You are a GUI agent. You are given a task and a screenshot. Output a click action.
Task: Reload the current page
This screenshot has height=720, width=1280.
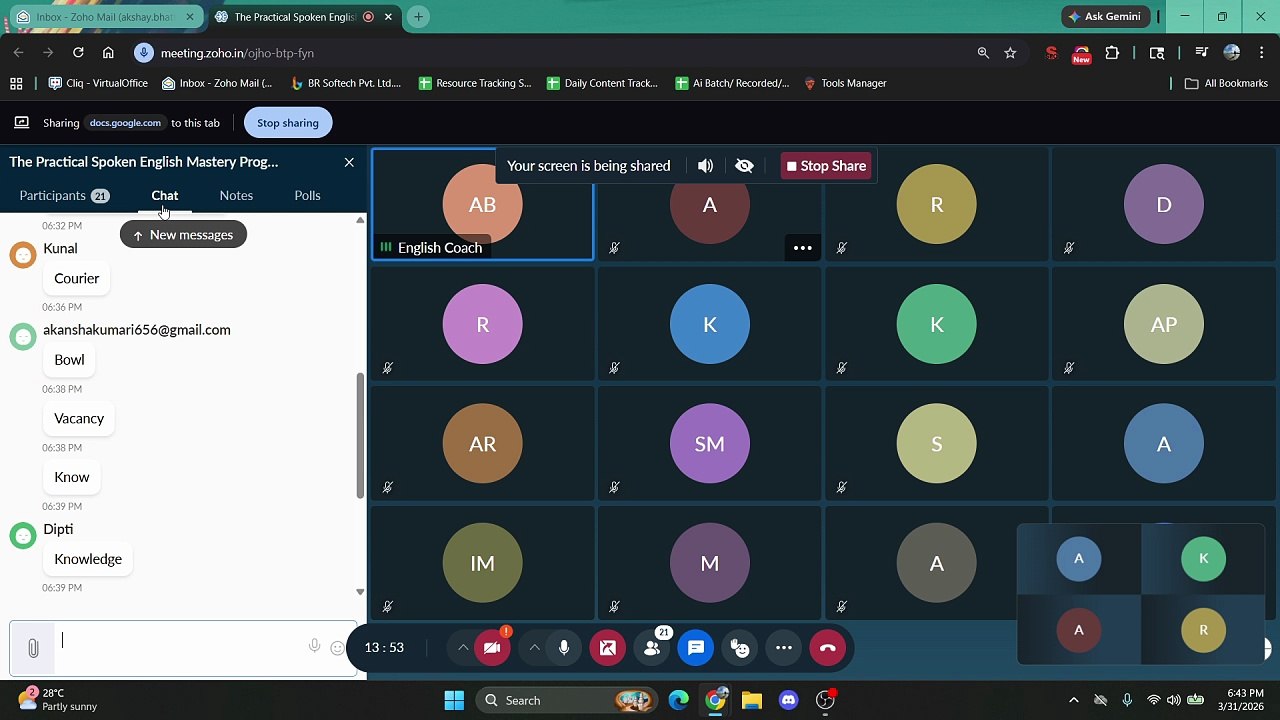(x=78, y=53)
